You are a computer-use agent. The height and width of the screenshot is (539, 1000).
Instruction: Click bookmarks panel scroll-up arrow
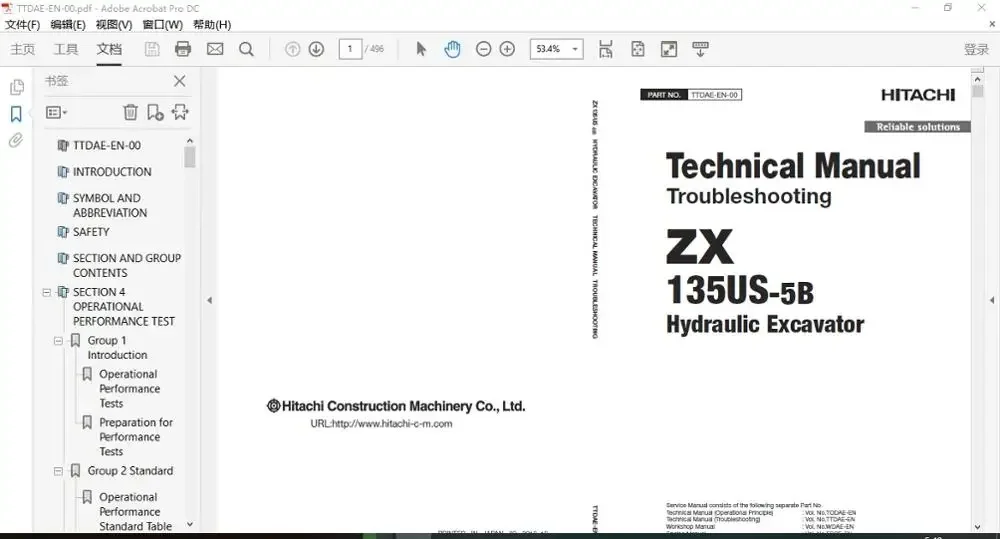[x=189, y=140]
